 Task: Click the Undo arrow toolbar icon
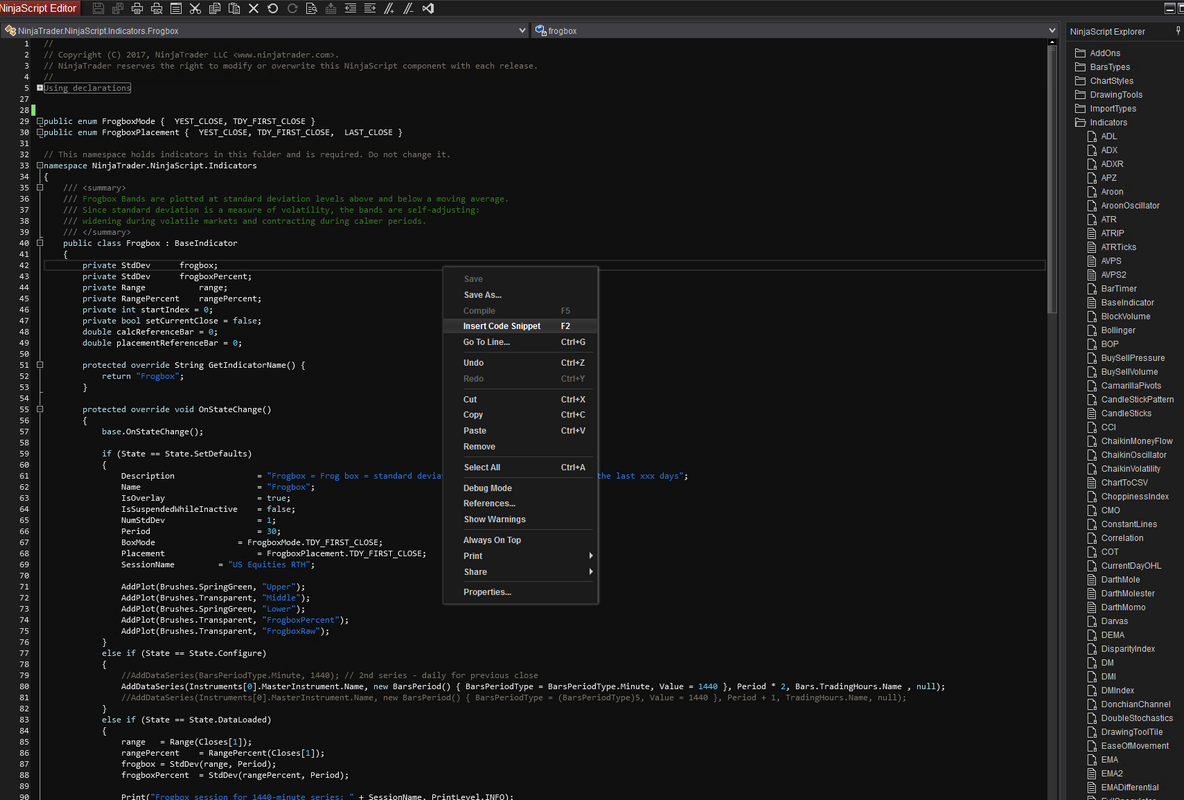click(273, 9)
